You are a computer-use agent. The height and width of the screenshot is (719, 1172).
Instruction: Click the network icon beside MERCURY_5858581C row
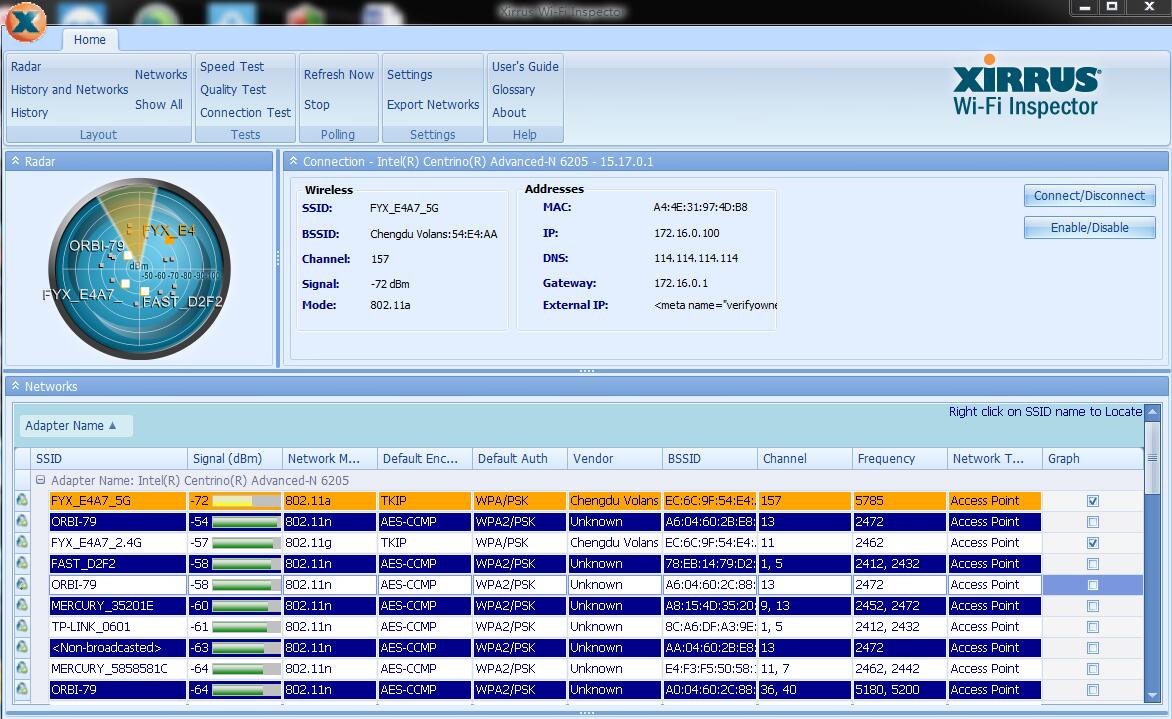click(22, 669)
